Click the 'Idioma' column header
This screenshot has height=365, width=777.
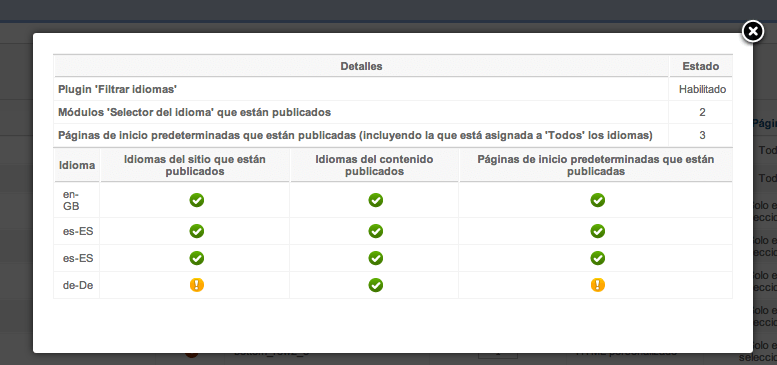pos(77,165)
